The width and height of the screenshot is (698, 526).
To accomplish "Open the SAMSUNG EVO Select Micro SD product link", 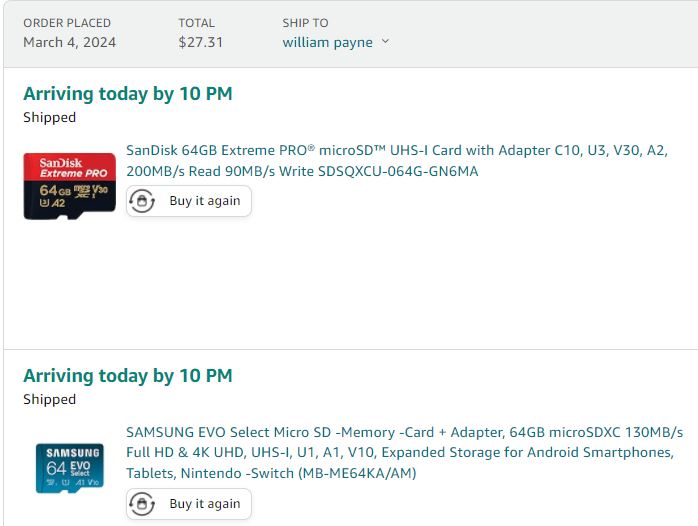I will pyautogui.click(x=405, y=453).
